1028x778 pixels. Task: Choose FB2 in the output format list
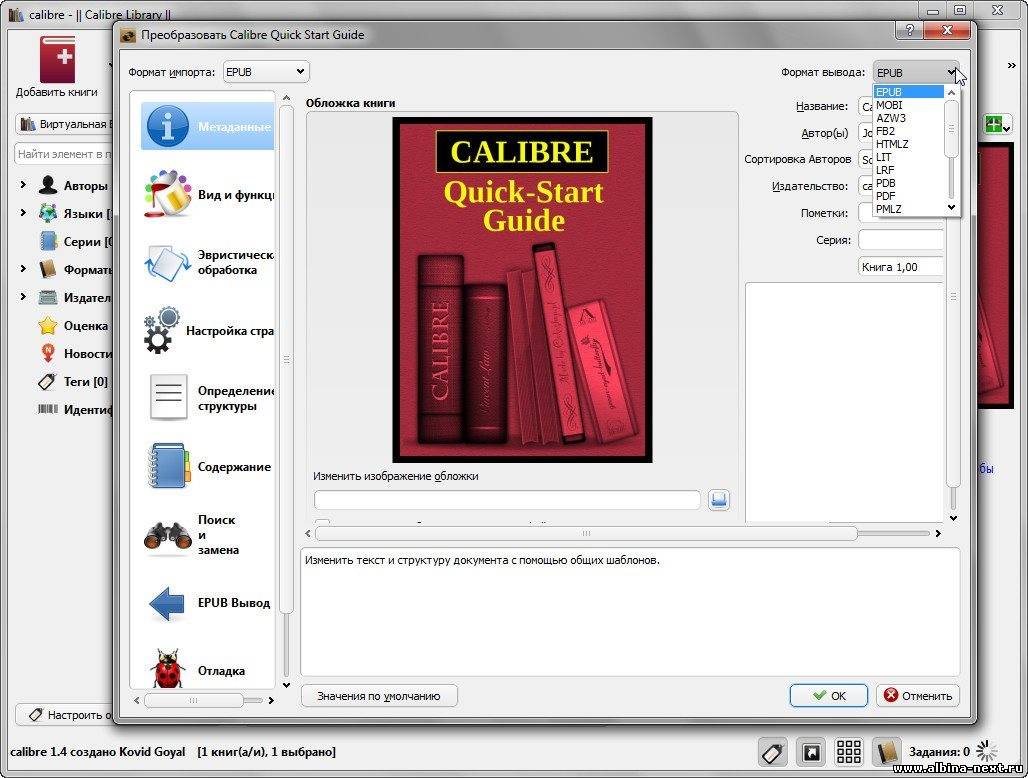click(909, 131)
